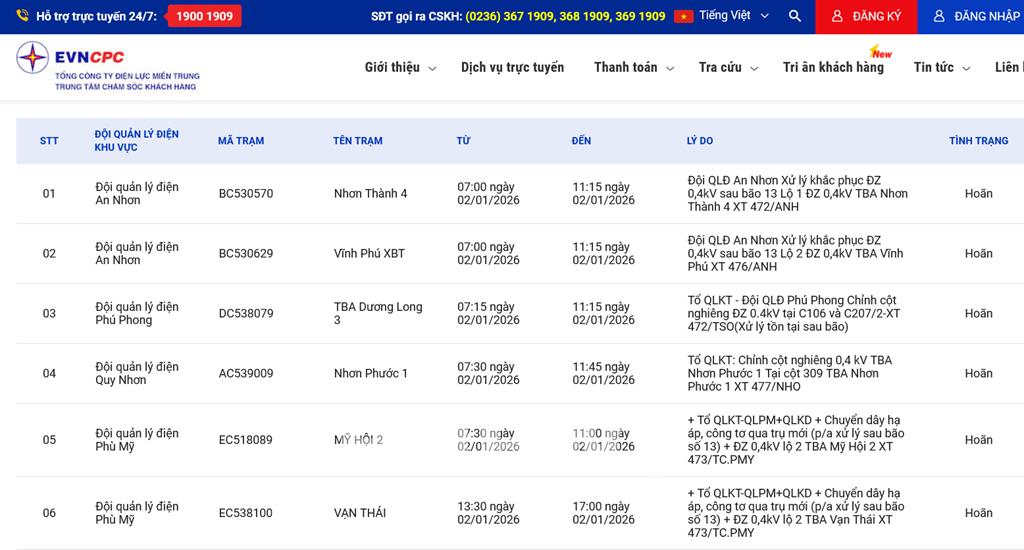Open Tri ân khách hàng page
The width and height of the screenshot is (1024, 550).
coord(833,67)
